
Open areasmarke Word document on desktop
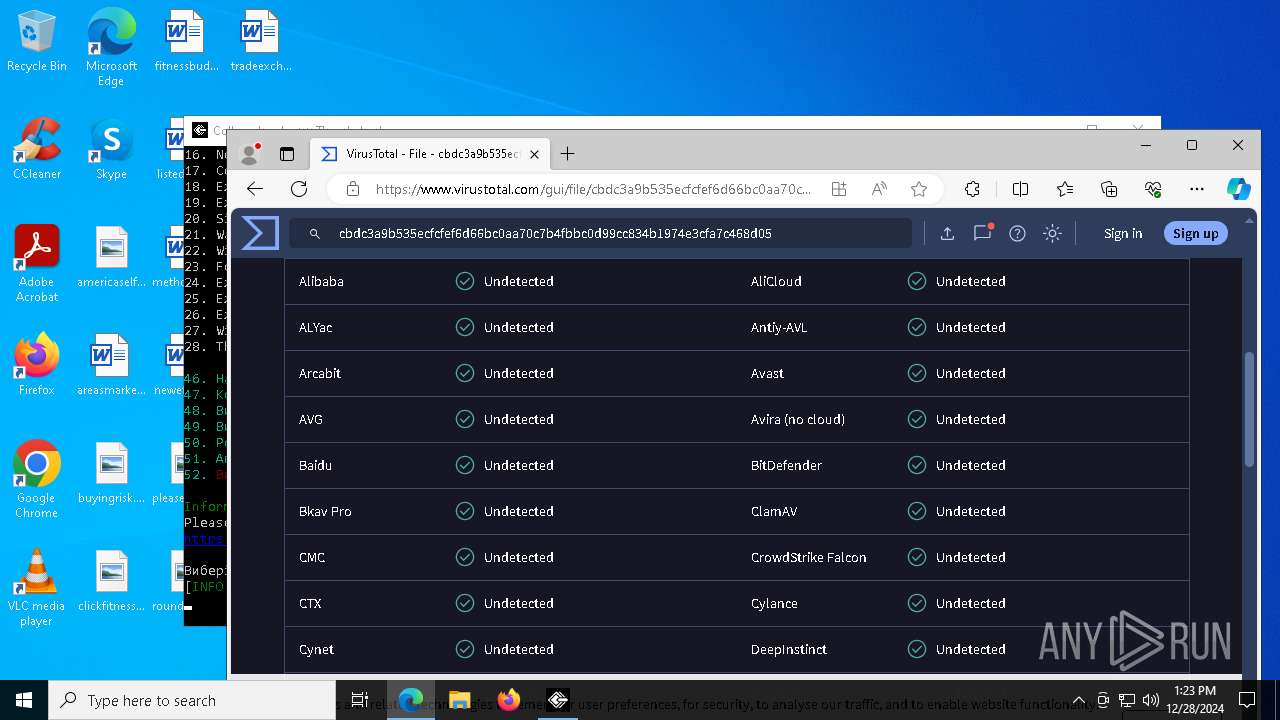111,365
